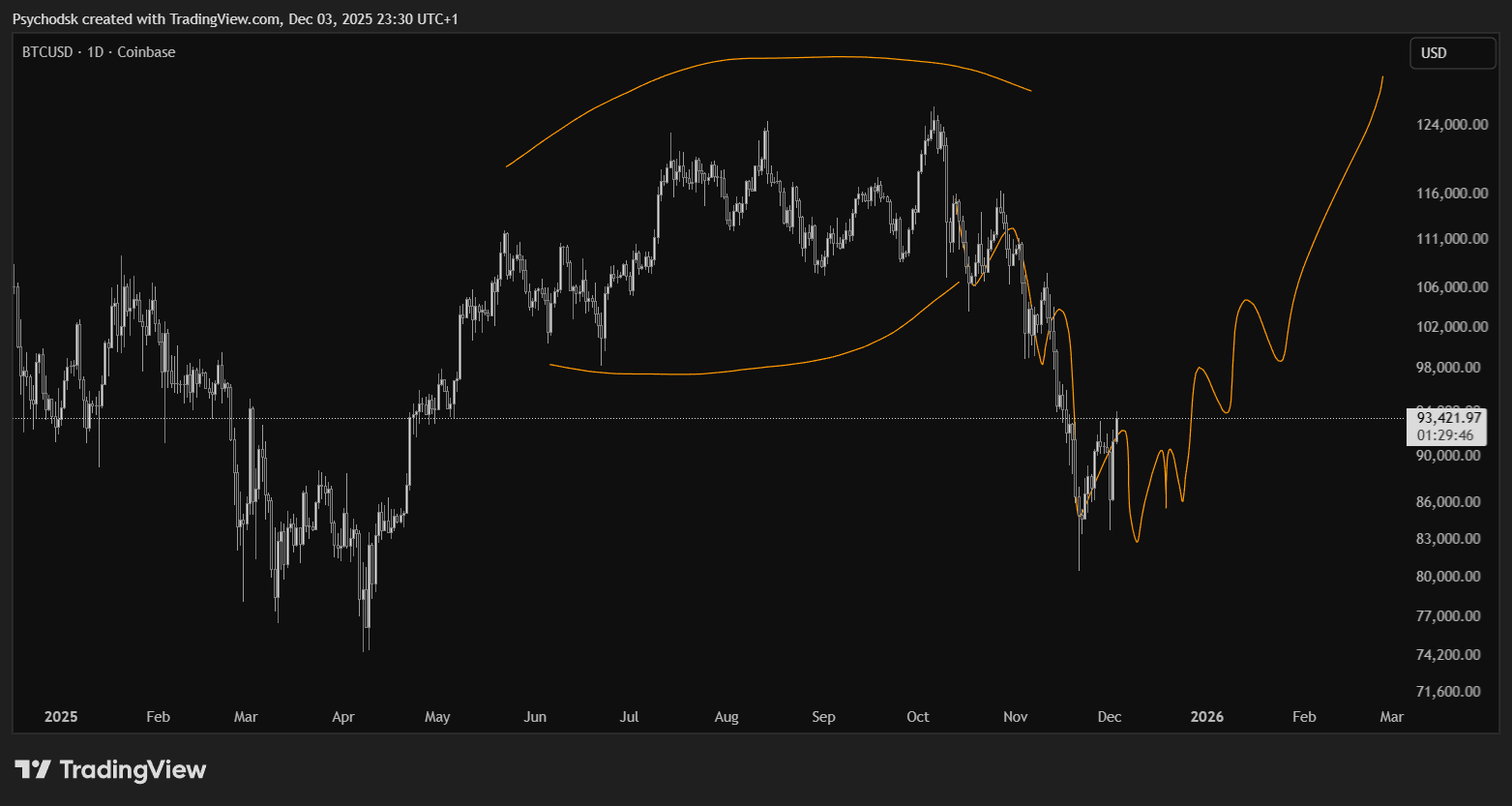1512x806 pixels.
Task: Select the Dec label on time axis
Action: point(1110,717)
